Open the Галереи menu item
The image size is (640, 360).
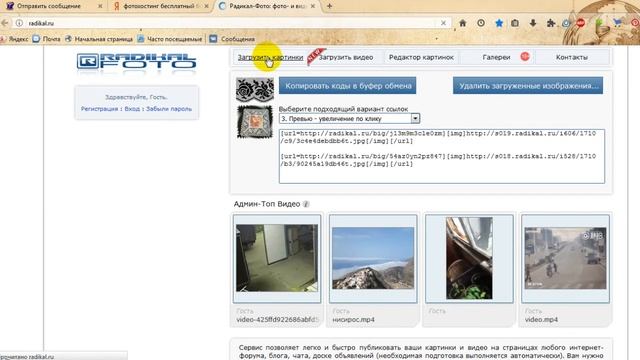pyautogui.click(x=496, y=58)
